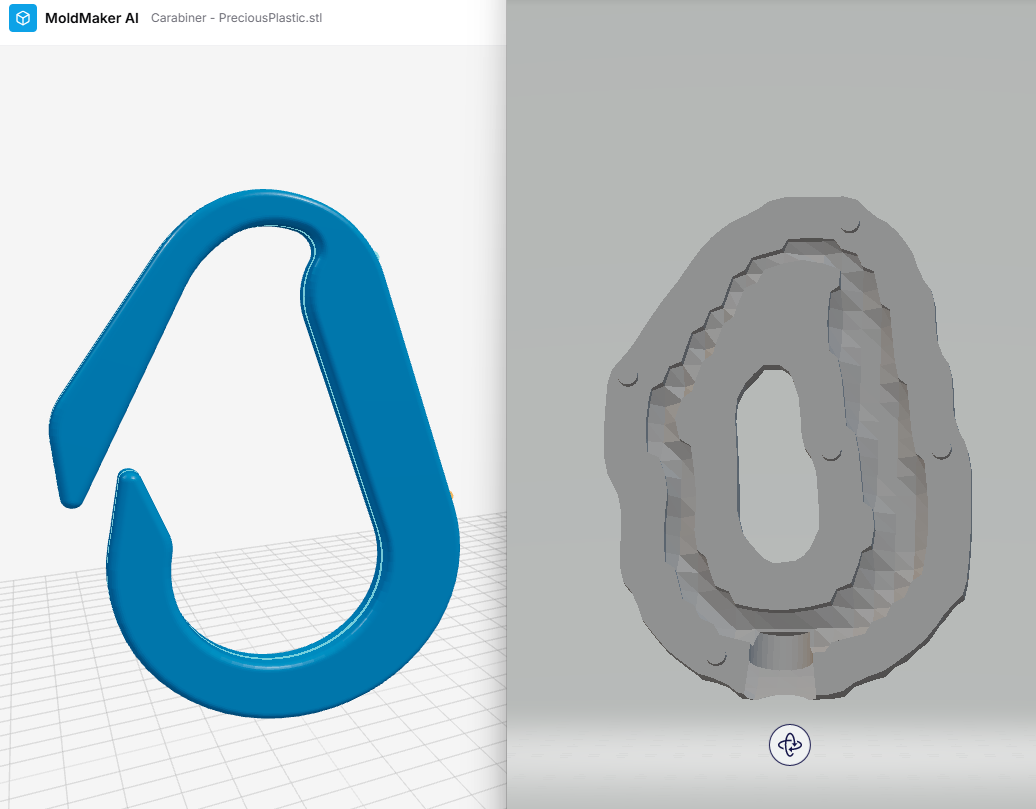Click the left alignment pin on the mold
Viewport: 1036px width, 809px height.
(x=628, y=378)
